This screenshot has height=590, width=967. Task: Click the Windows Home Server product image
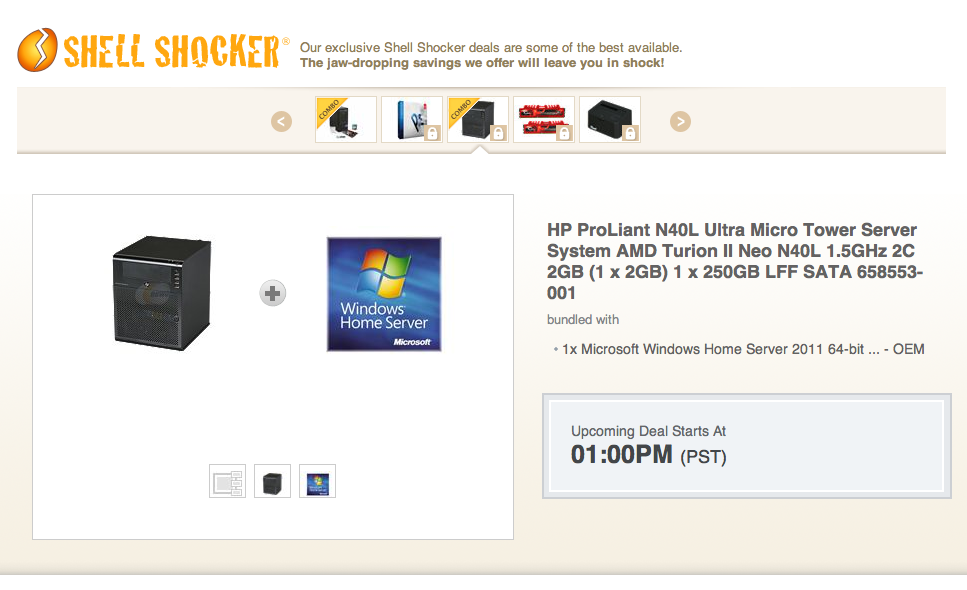pos(384,294)
